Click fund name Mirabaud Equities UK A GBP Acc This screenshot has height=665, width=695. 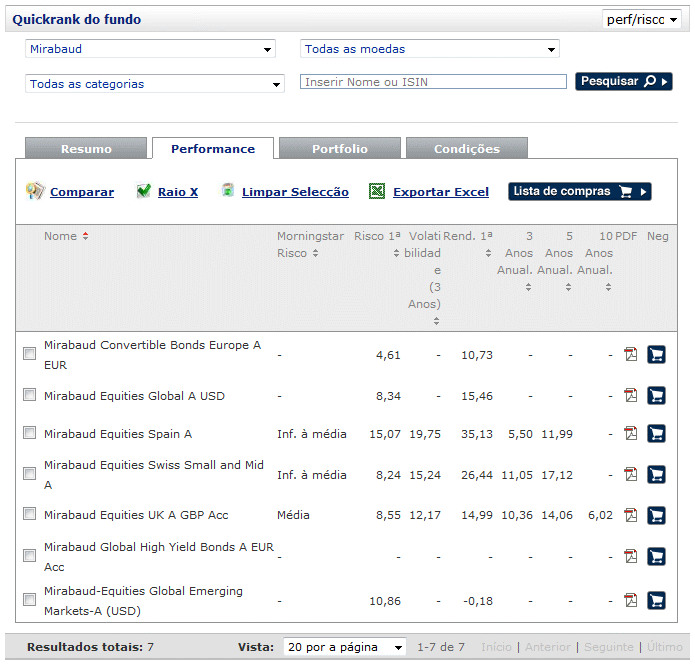136,515
